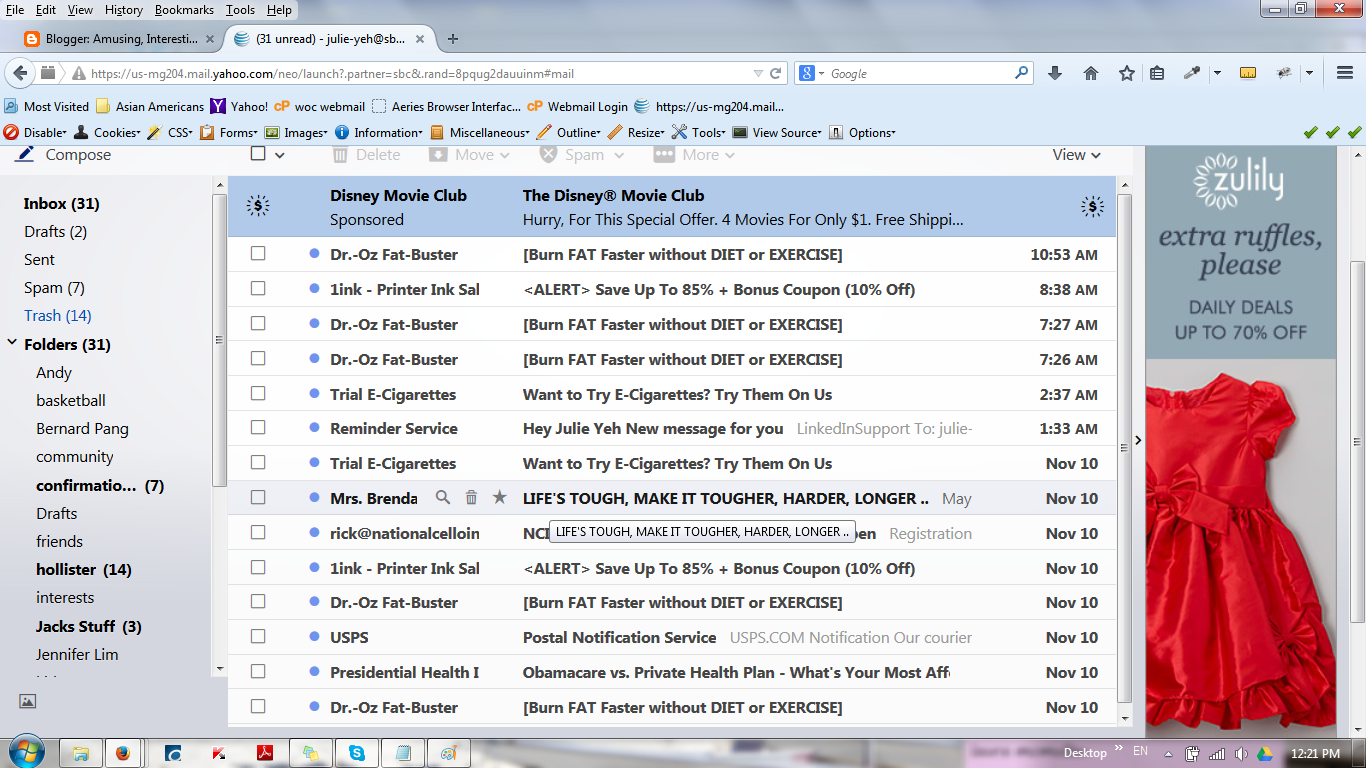Bookmark this page with the star icon
The width and height of the screenshot is (1366, 768).
click(x=1127, y=73)
